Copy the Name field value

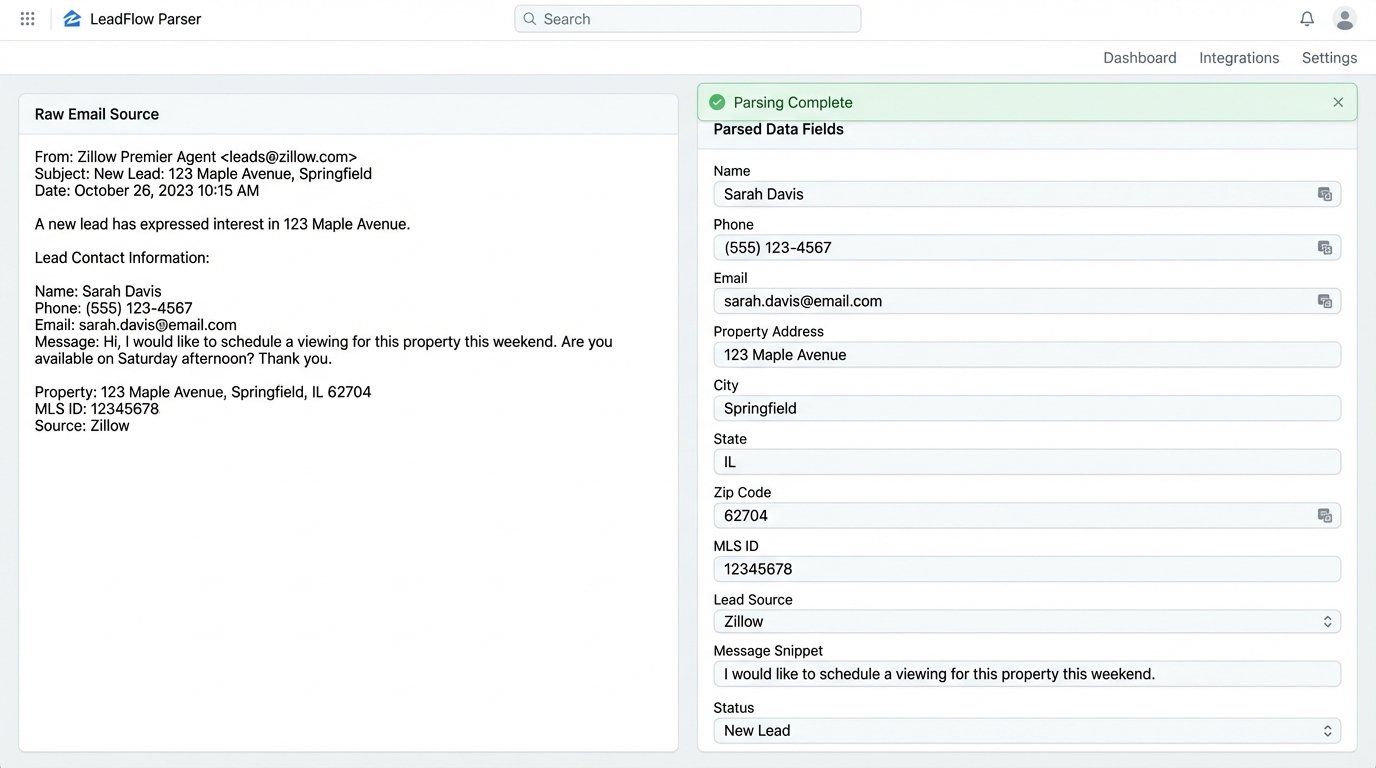(x=1324, y=193)
